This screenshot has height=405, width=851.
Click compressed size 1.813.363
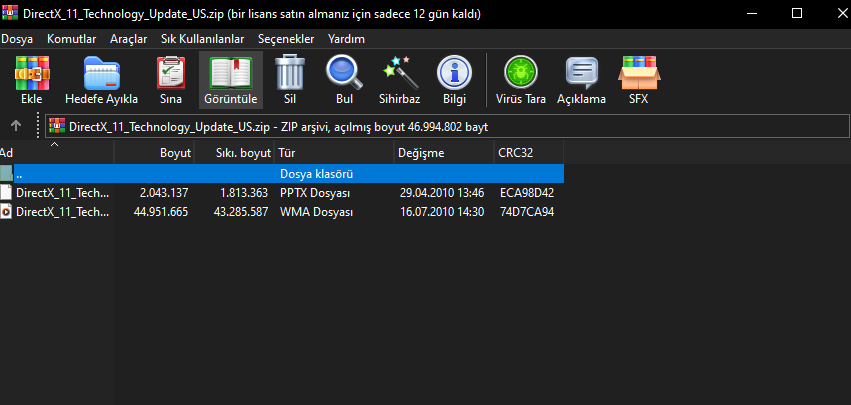tap(244, 193)
